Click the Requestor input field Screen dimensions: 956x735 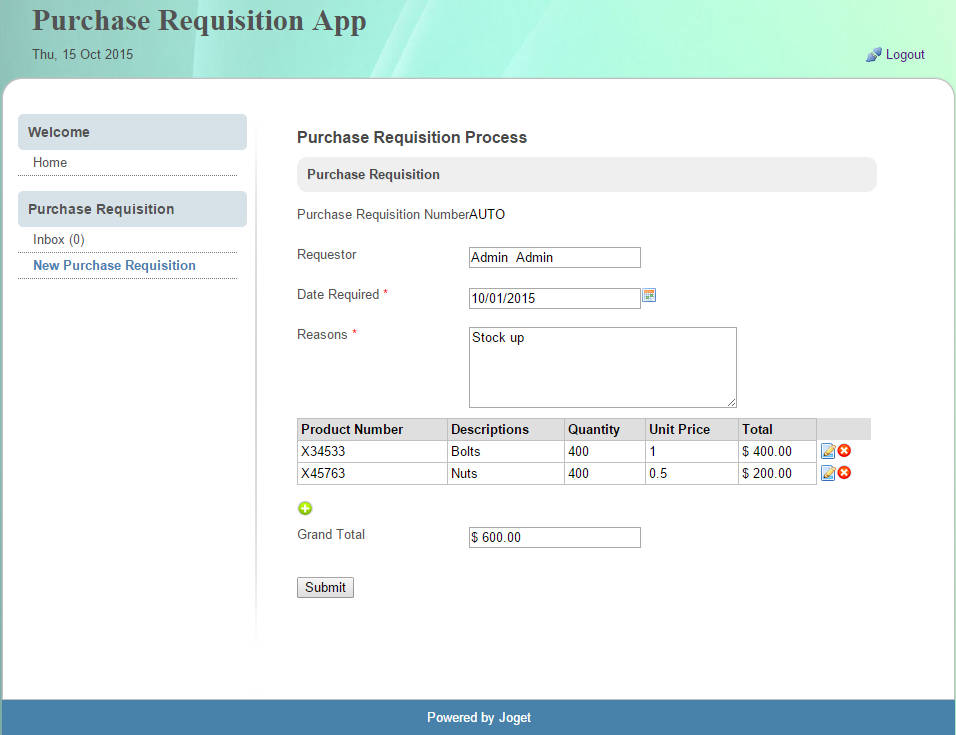tap(554, 257)
